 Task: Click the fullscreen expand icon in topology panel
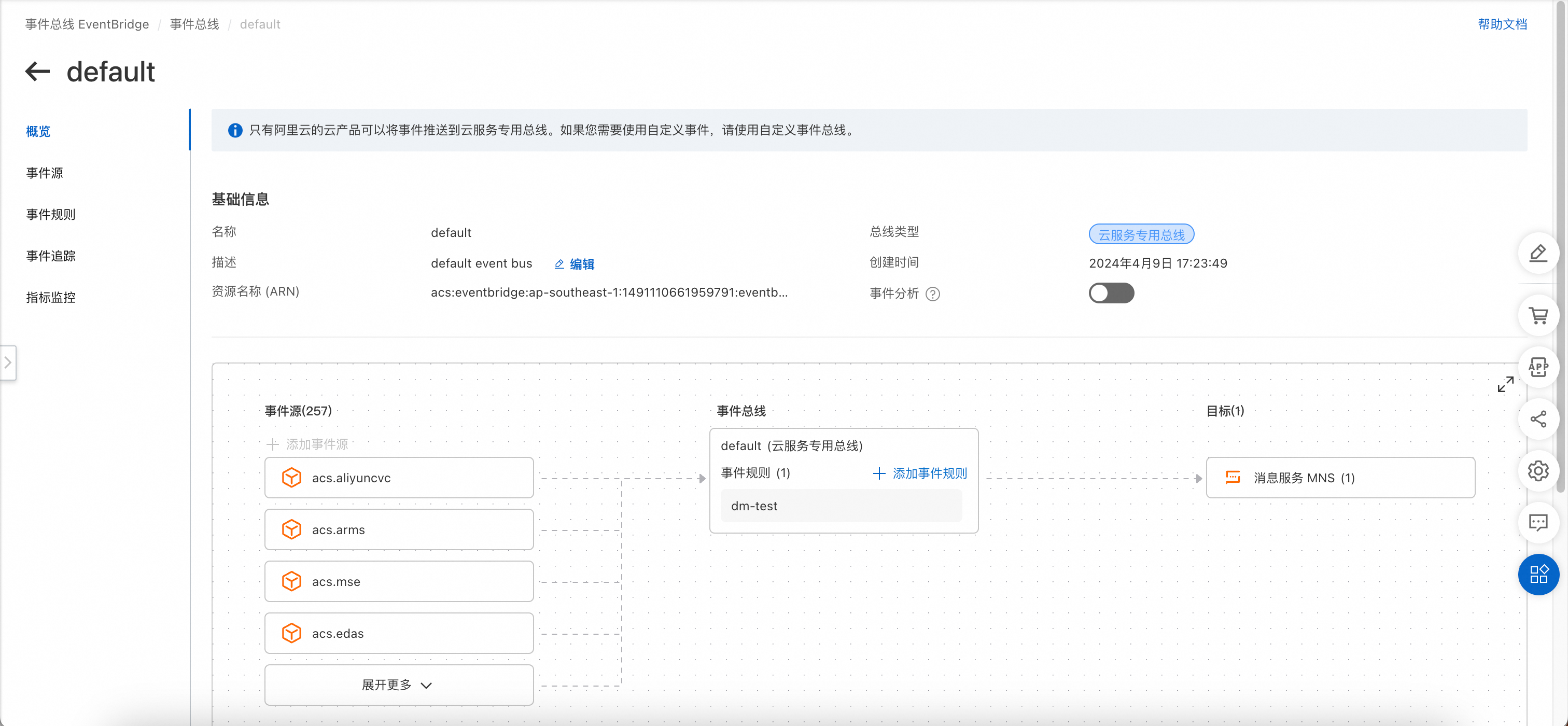coord(1505,384)
